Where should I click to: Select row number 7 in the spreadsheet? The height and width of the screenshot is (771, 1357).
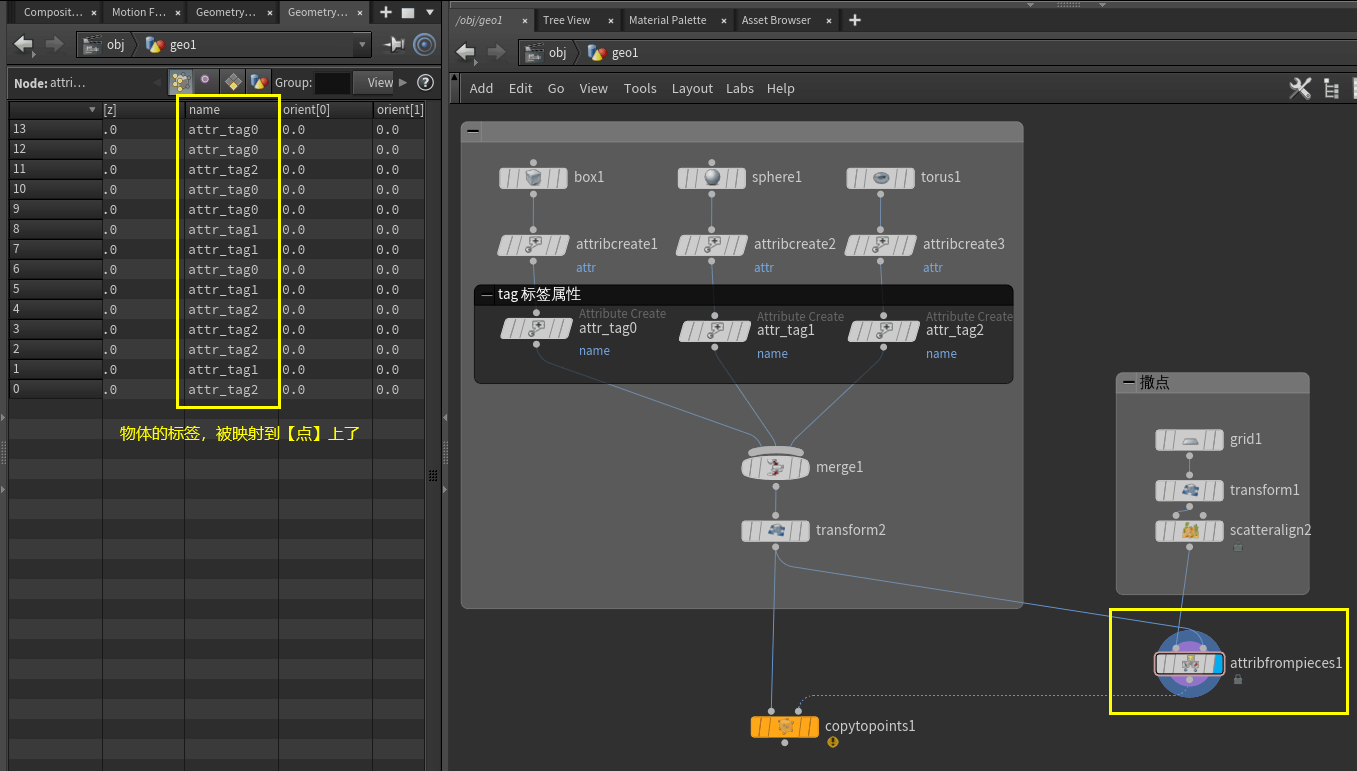pos(55,250)
